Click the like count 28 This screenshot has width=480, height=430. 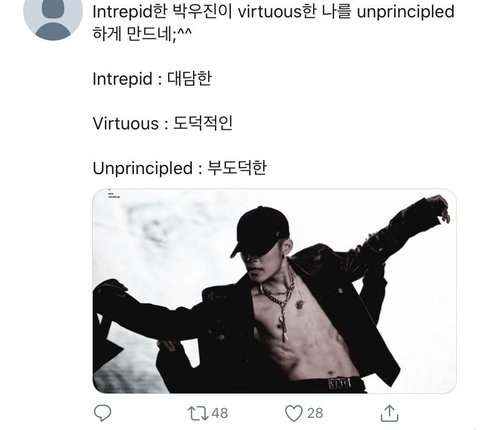(x=315, y=413)
